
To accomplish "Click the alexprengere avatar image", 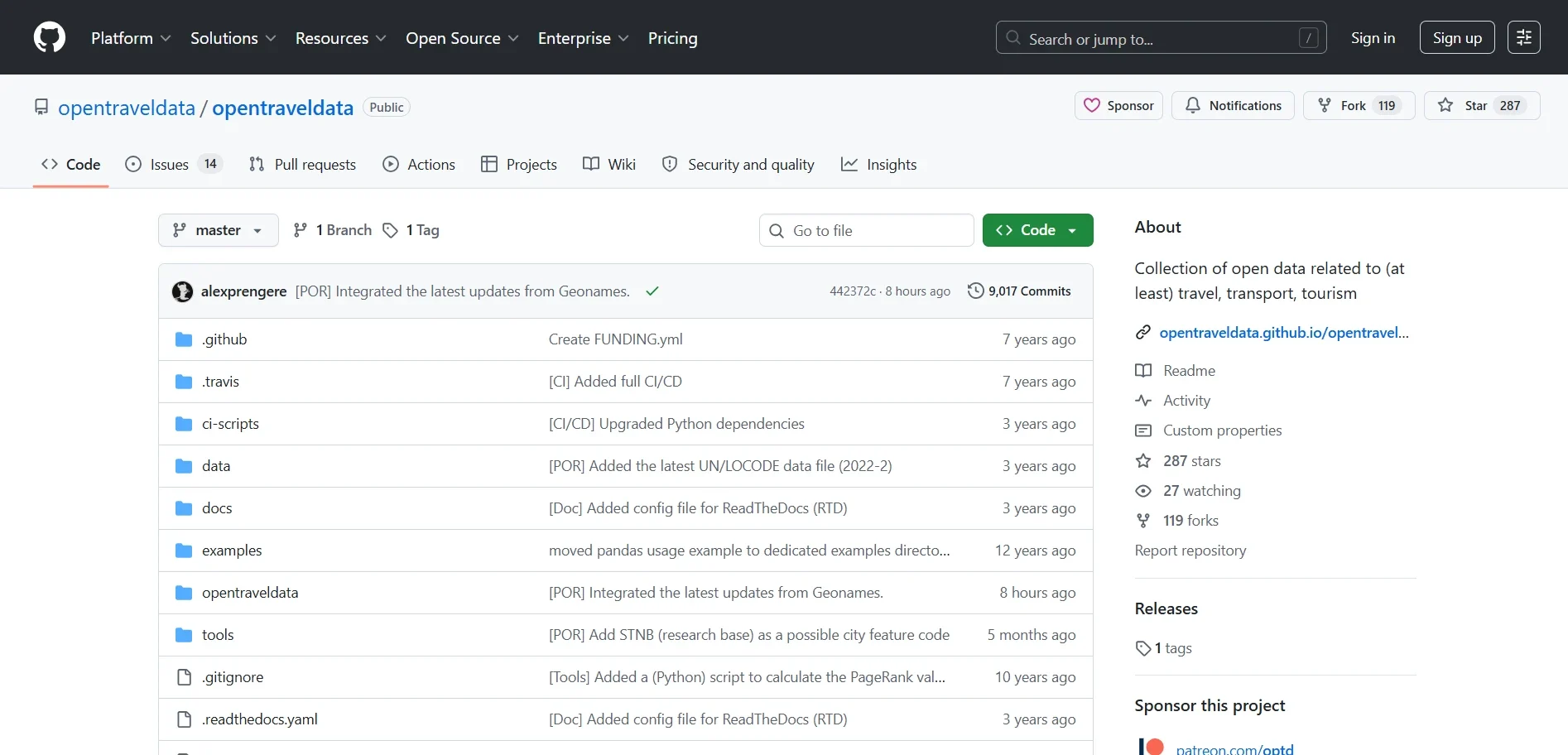I will (x=182, y=291).
